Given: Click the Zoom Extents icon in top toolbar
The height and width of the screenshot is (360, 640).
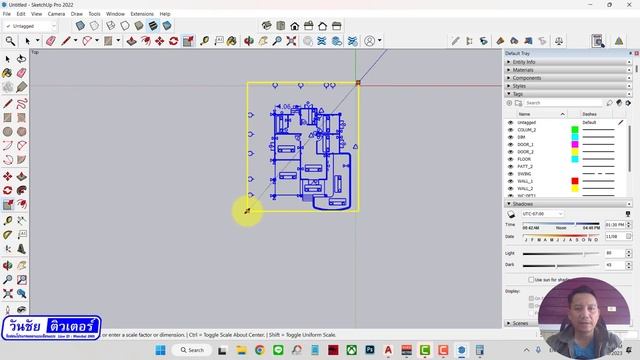Looking at the screenshot, I should pyautogui.click(x=291, y=41).
